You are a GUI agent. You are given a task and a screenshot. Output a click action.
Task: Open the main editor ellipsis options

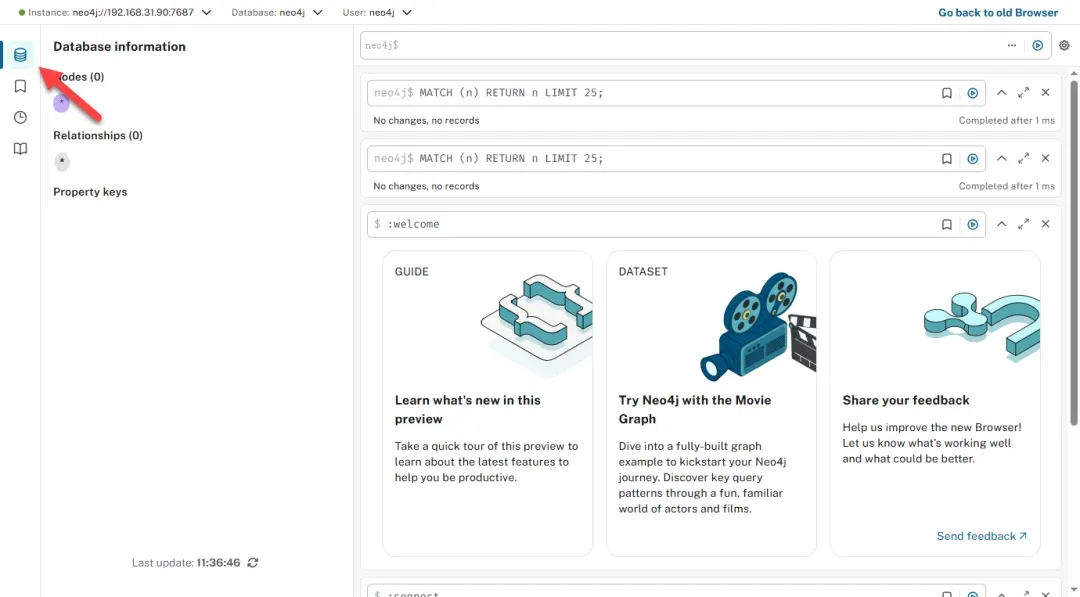[x=1011, y=45]
